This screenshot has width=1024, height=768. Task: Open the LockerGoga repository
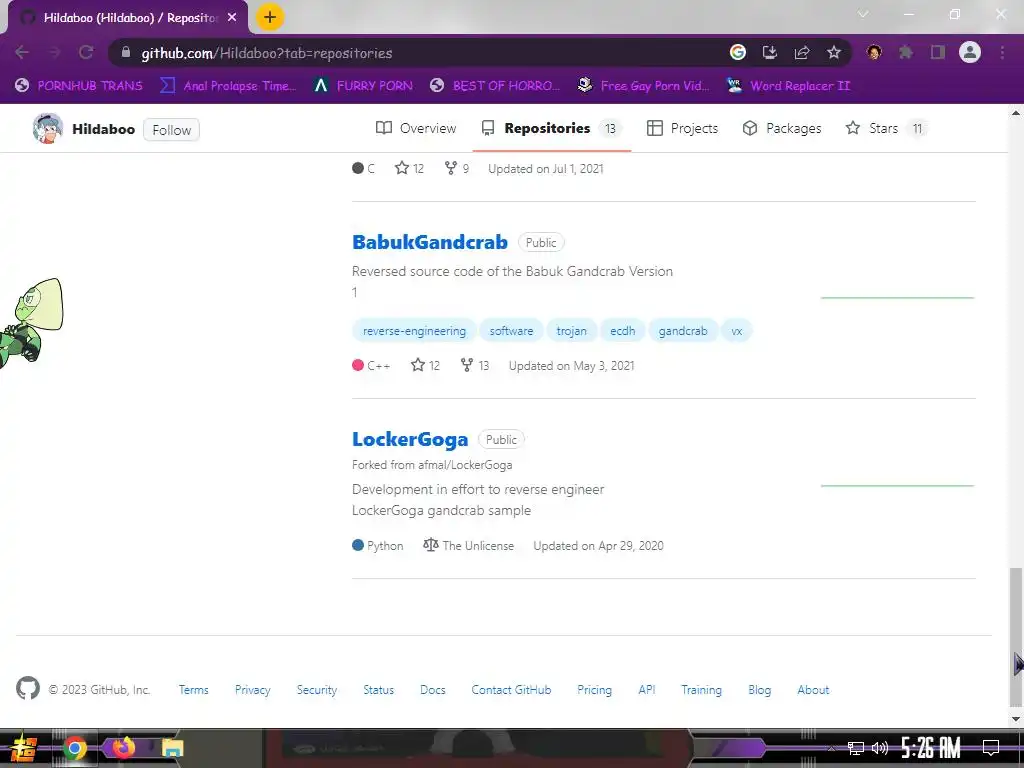(410, 440)
